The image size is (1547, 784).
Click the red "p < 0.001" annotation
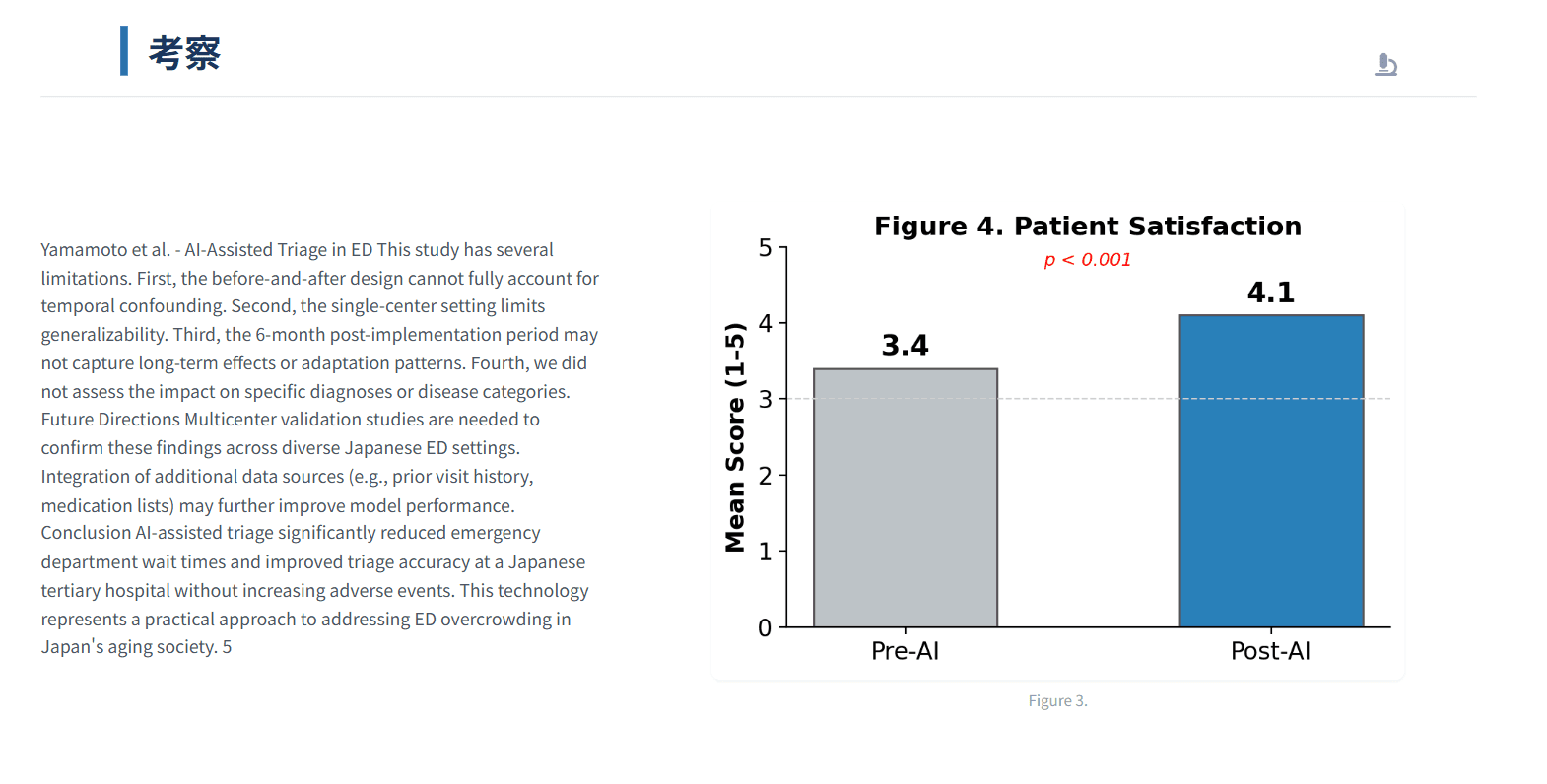[x=1087, y=260]
